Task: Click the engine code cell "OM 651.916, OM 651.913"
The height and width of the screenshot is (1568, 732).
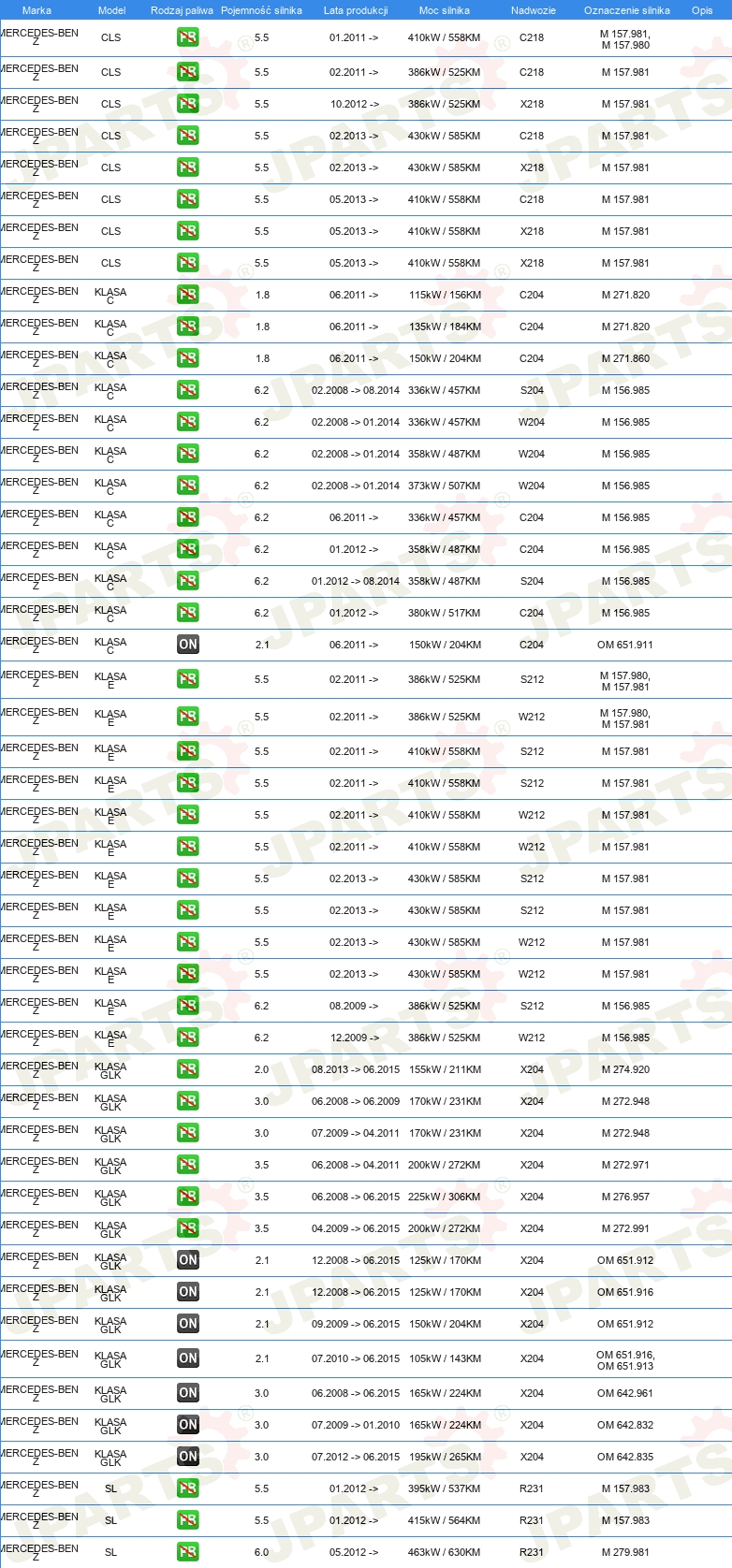Action: click(625, 1360)
